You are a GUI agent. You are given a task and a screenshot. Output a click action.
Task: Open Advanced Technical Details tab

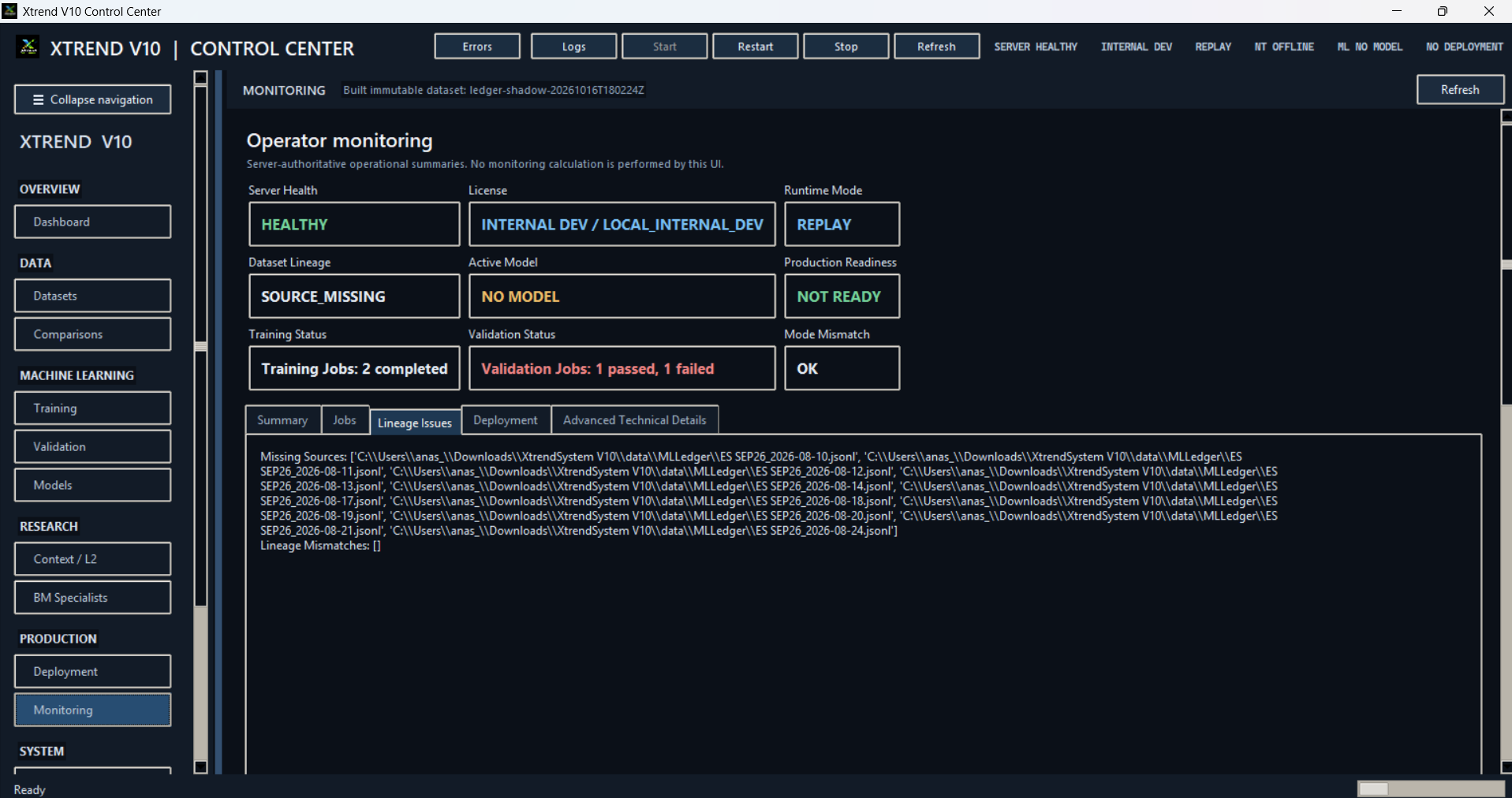(x=635, y=420)
